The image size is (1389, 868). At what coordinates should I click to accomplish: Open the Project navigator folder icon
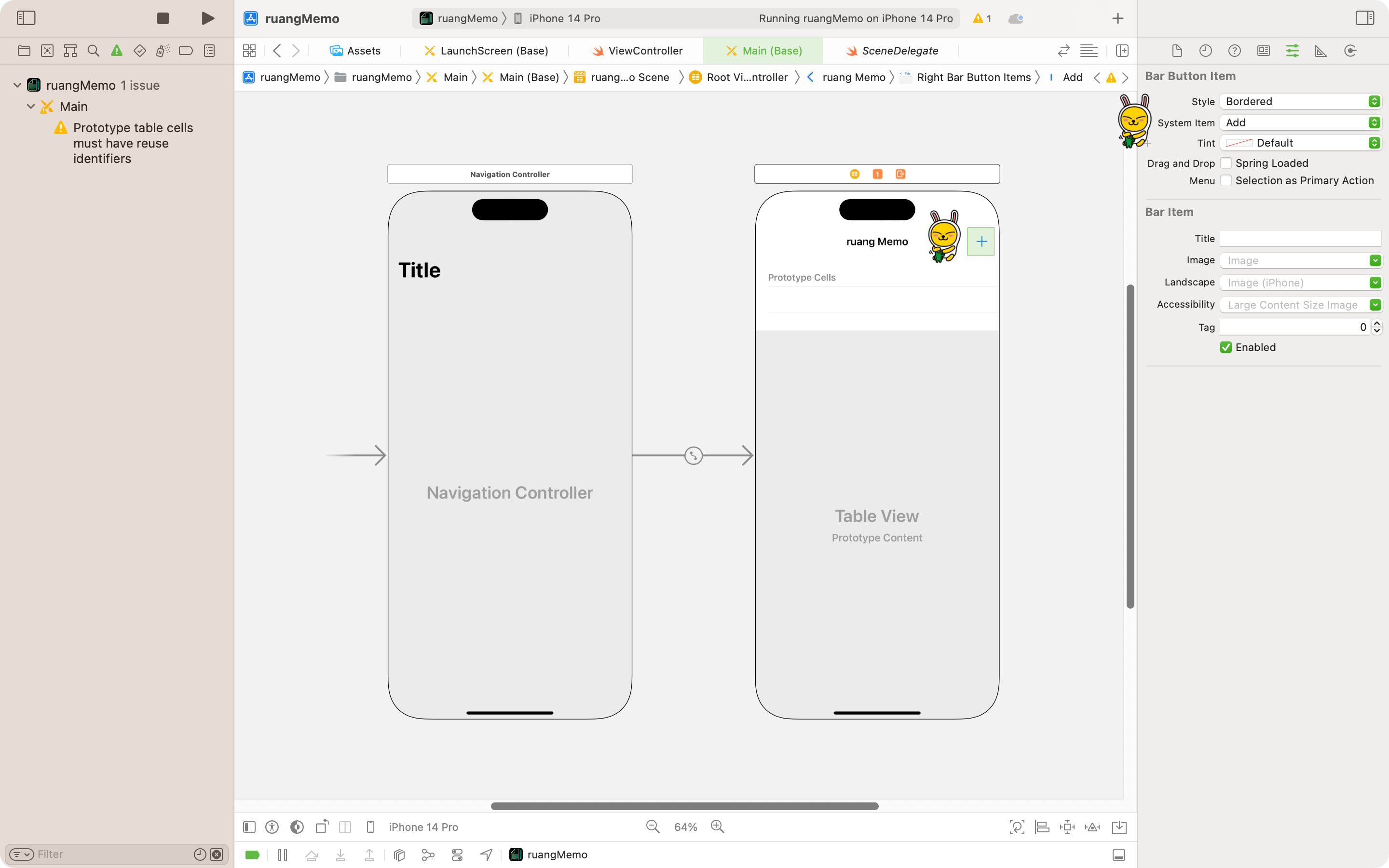click(24, 51)
